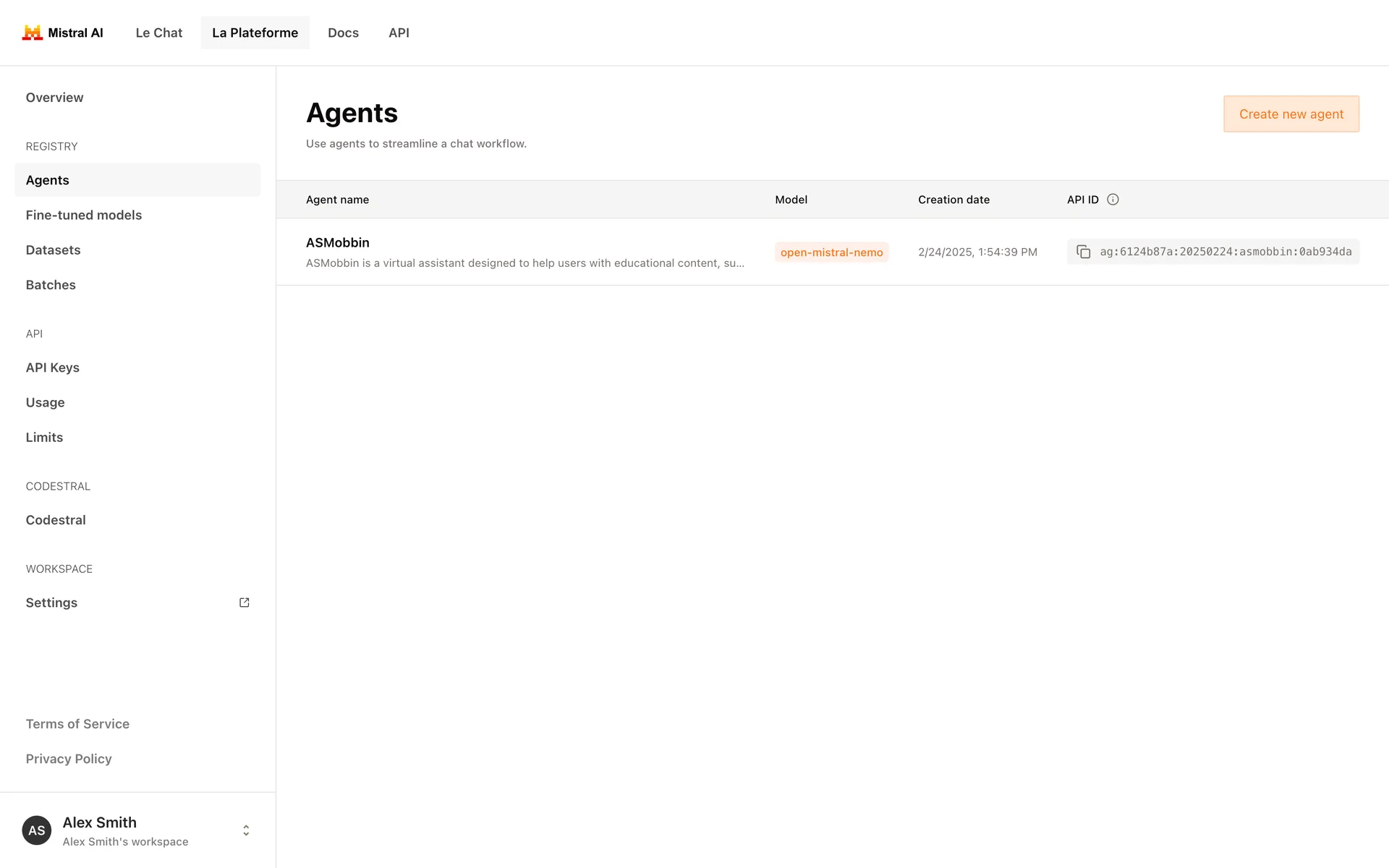Image resolution: width=1389 pixels, height=868 pixels.
Task: Navigate to Batches in sidebar
Action: pyautogui.click(x=51, y=285)
